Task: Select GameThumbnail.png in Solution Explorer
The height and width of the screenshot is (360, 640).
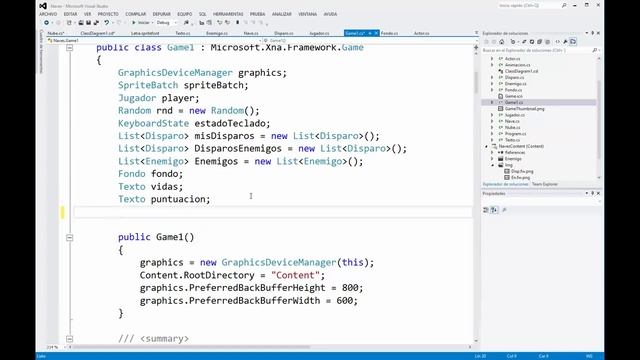Action: (x=524, y=109)
